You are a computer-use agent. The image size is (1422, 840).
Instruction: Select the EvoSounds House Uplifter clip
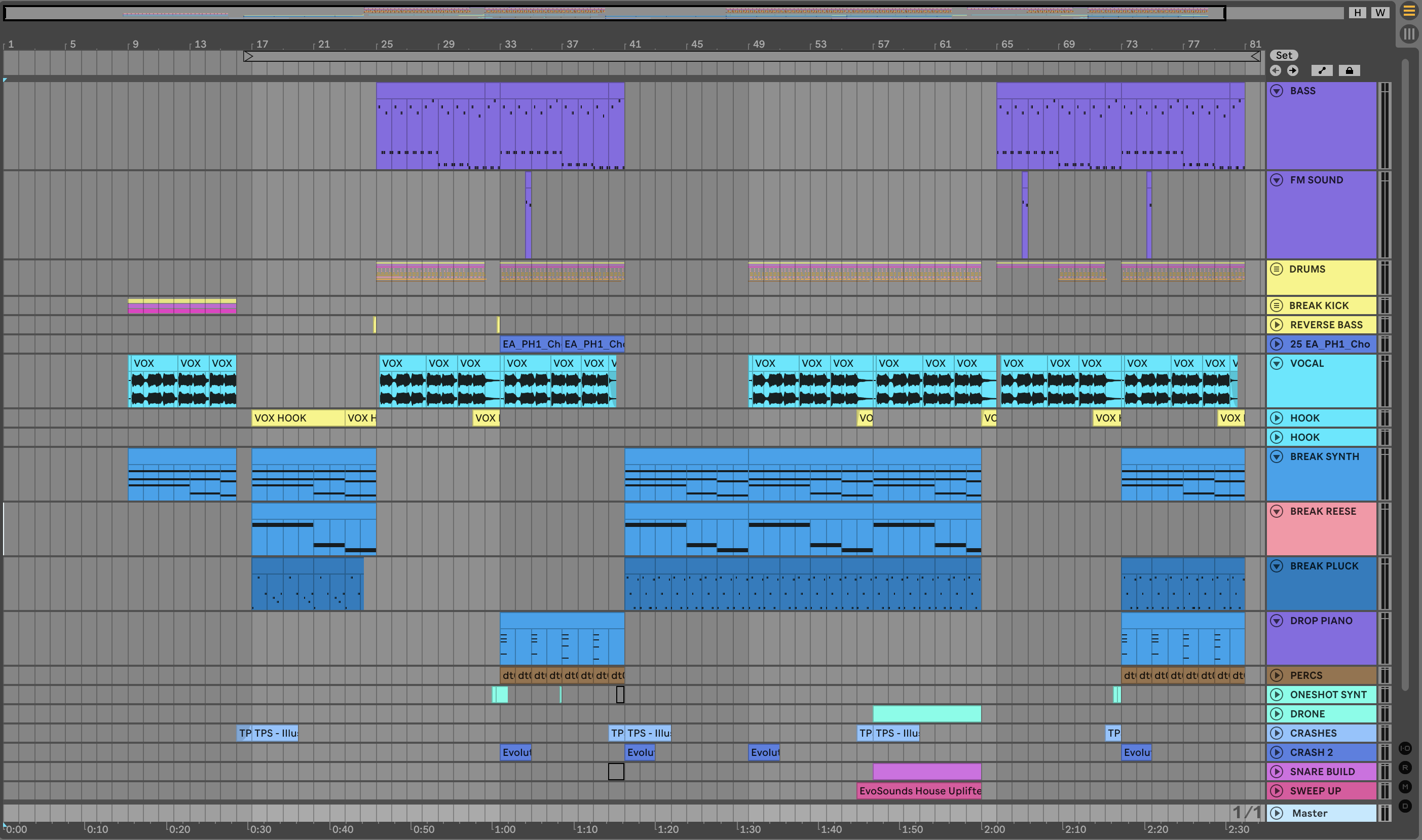(919, 791)
